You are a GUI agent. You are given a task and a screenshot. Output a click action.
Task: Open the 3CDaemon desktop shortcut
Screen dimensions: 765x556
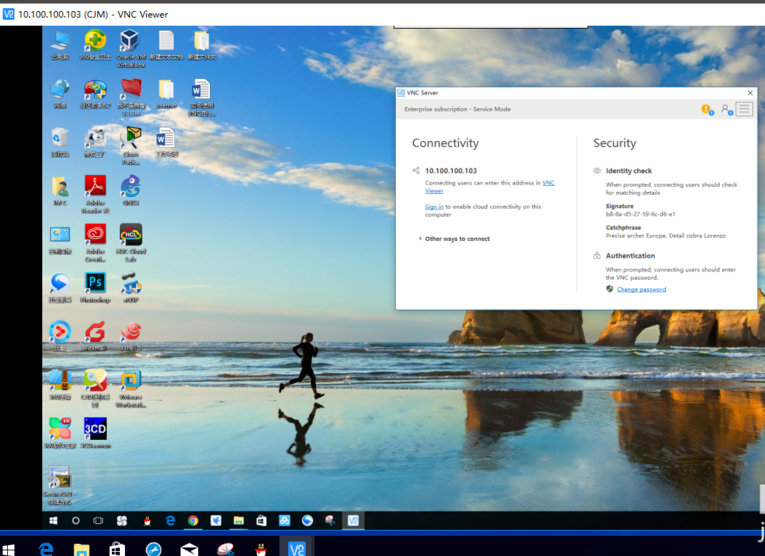[x=95, y=430]
